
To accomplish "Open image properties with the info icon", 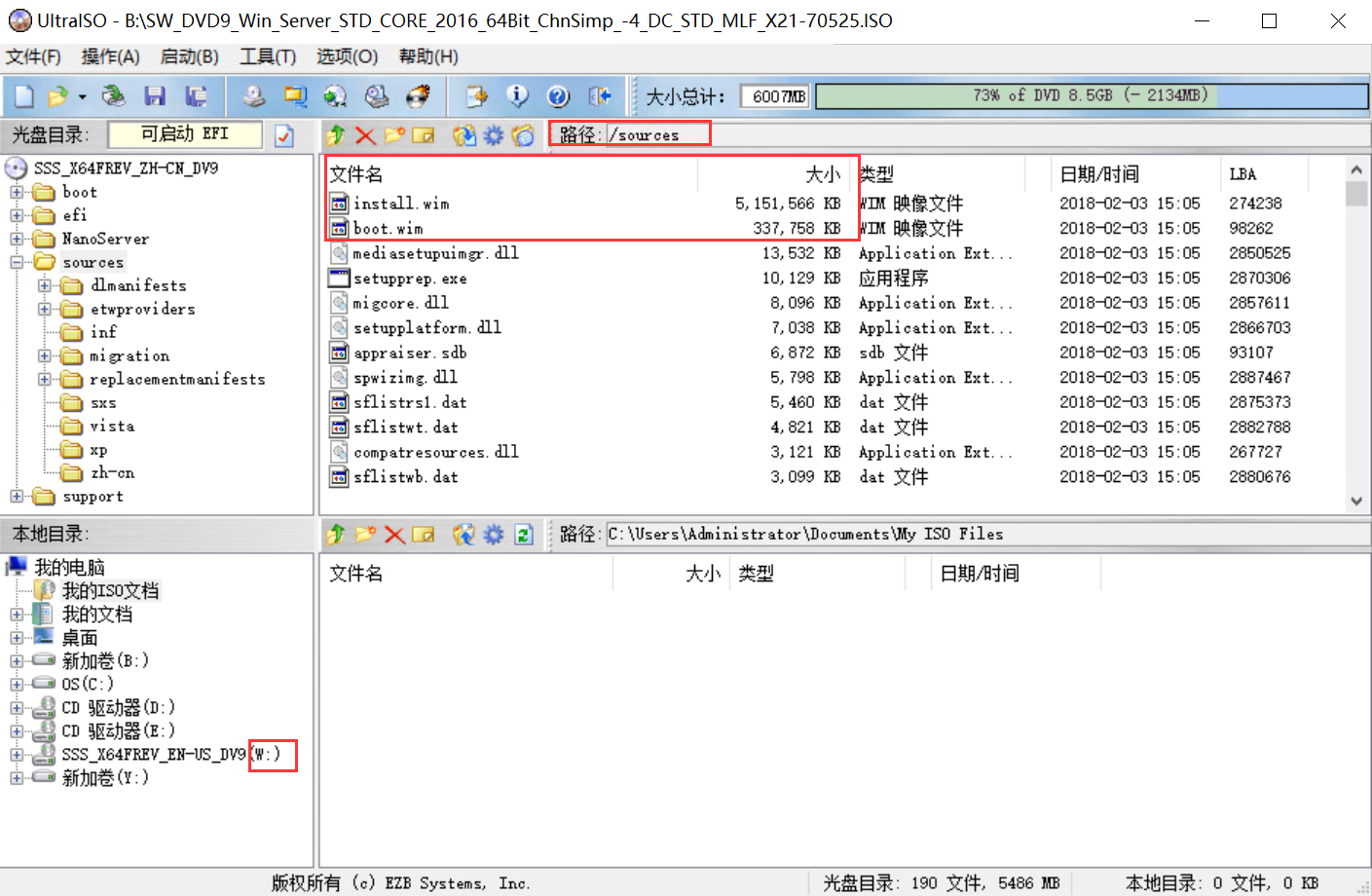I will (x=517, y=95).
